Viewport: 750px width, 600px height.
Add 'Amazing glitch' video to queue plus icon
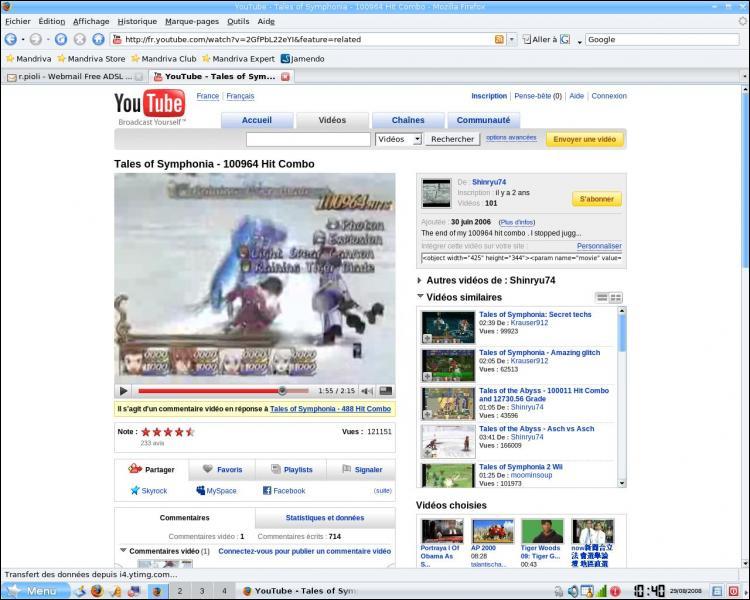click(427, 377)
